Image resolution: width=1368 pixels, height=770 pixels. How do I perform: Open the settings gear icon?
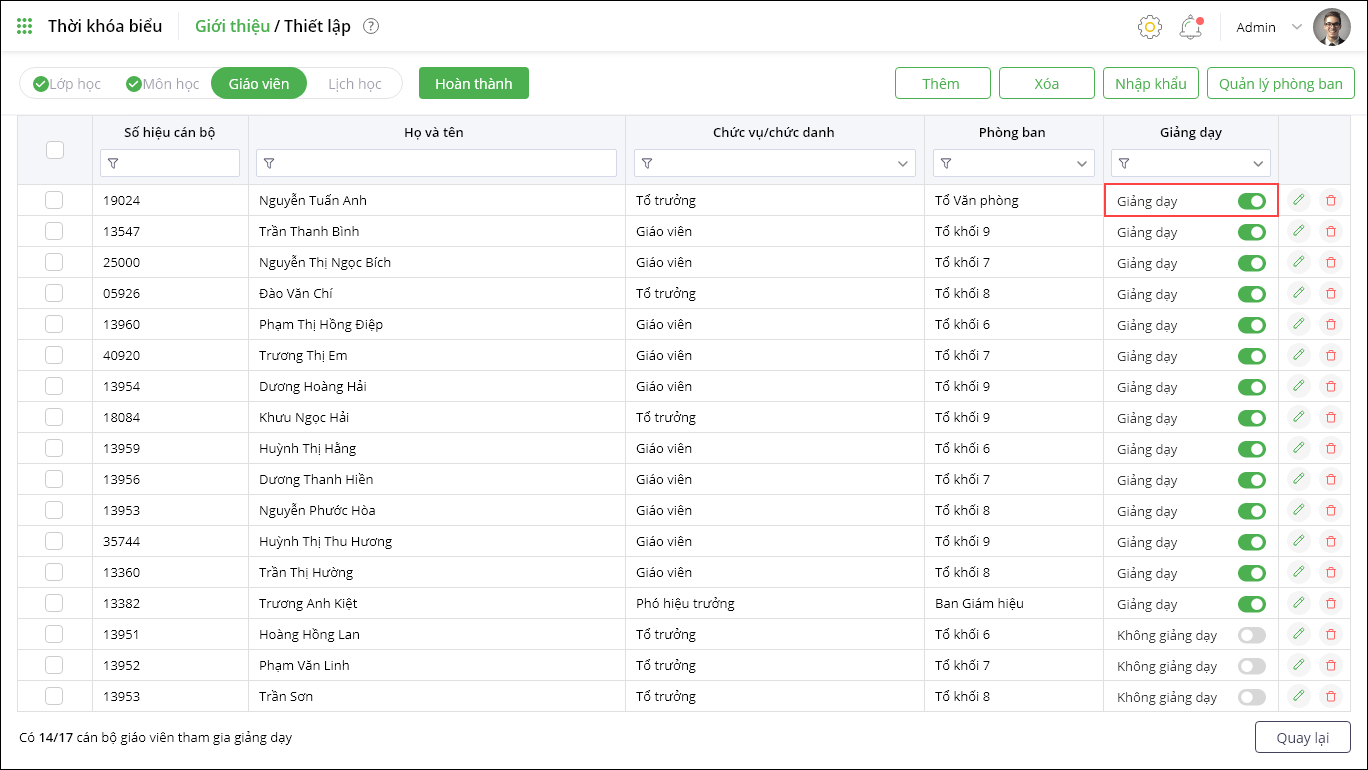[x=1150, y=27]
